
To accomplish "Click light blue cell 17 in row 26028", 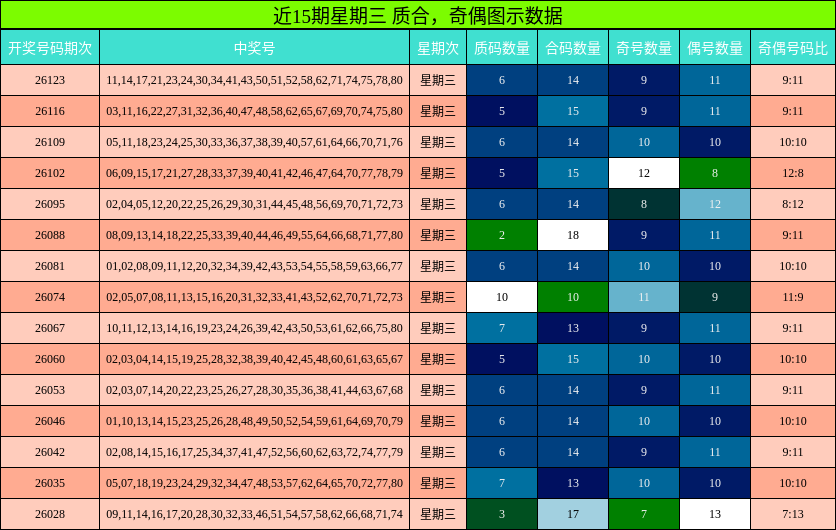I will click(573, 513).
